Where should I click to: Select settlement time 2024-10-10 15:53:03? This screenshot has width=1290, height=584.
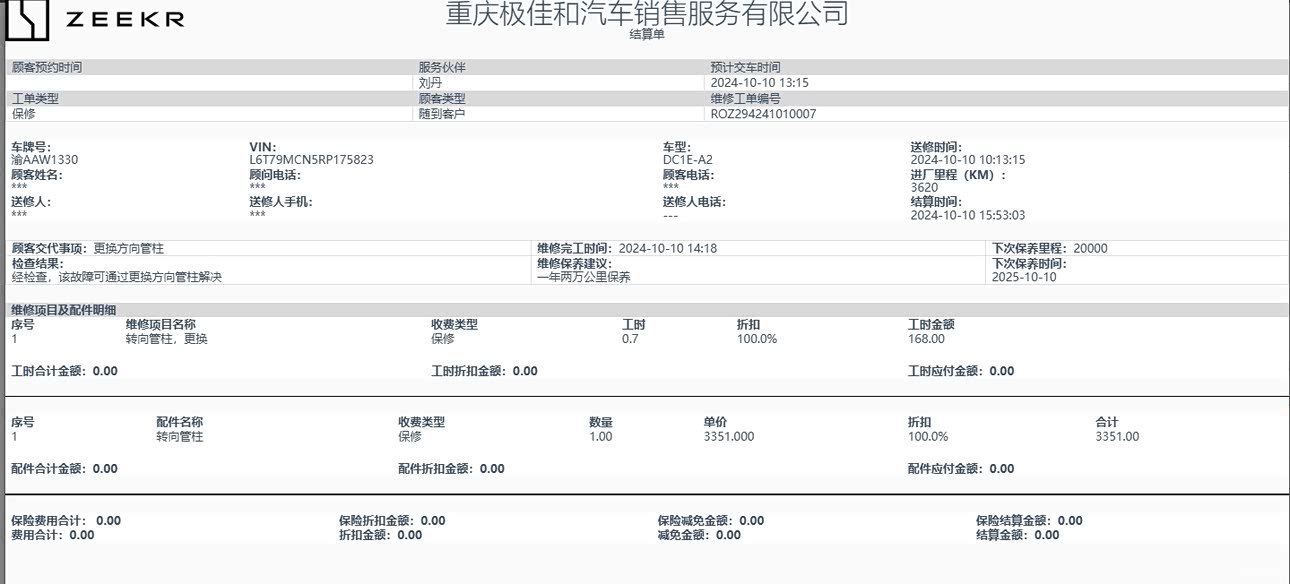[967, 215]
